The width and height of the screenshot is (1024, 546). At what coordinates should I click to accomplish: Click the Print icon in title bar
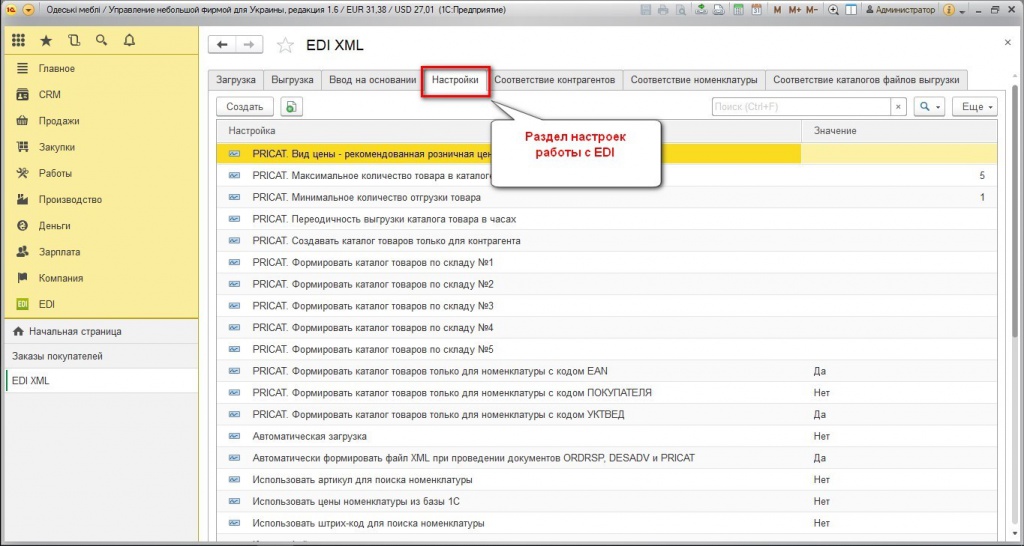click(663, 10)
